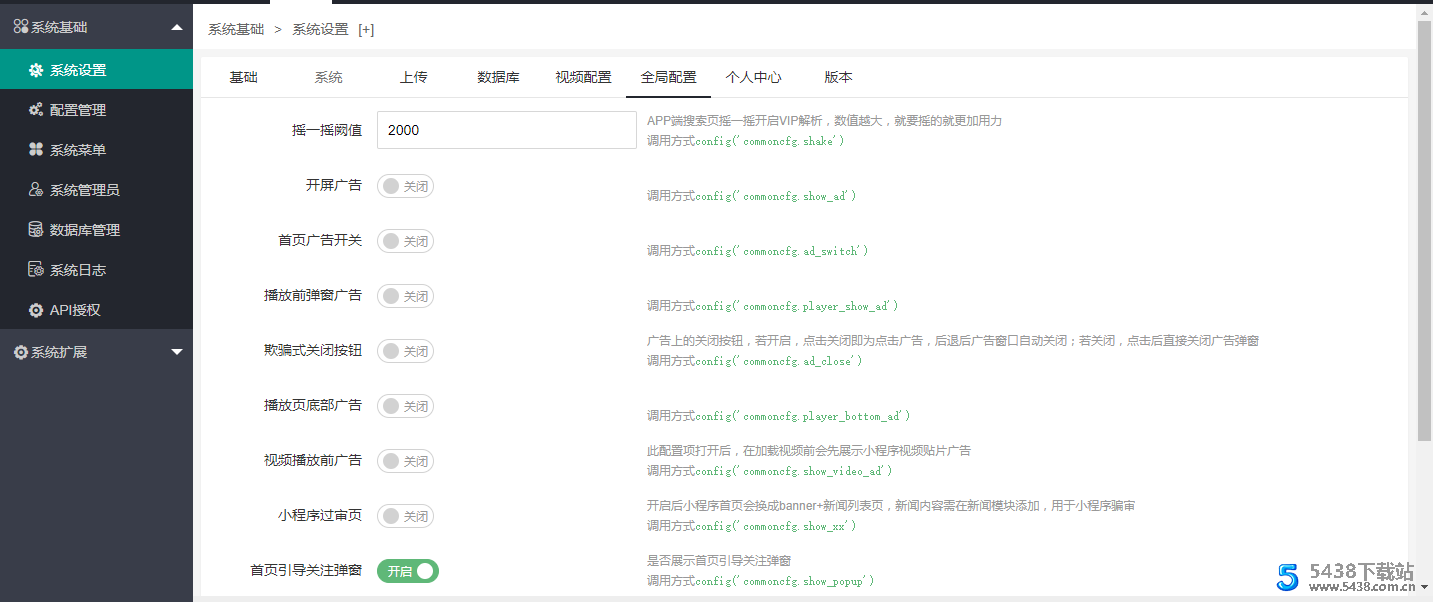The width and height of the screenshot is (1433, 602).
Task: Expand the 系统扩展 sidebar section
Action: 177,351
